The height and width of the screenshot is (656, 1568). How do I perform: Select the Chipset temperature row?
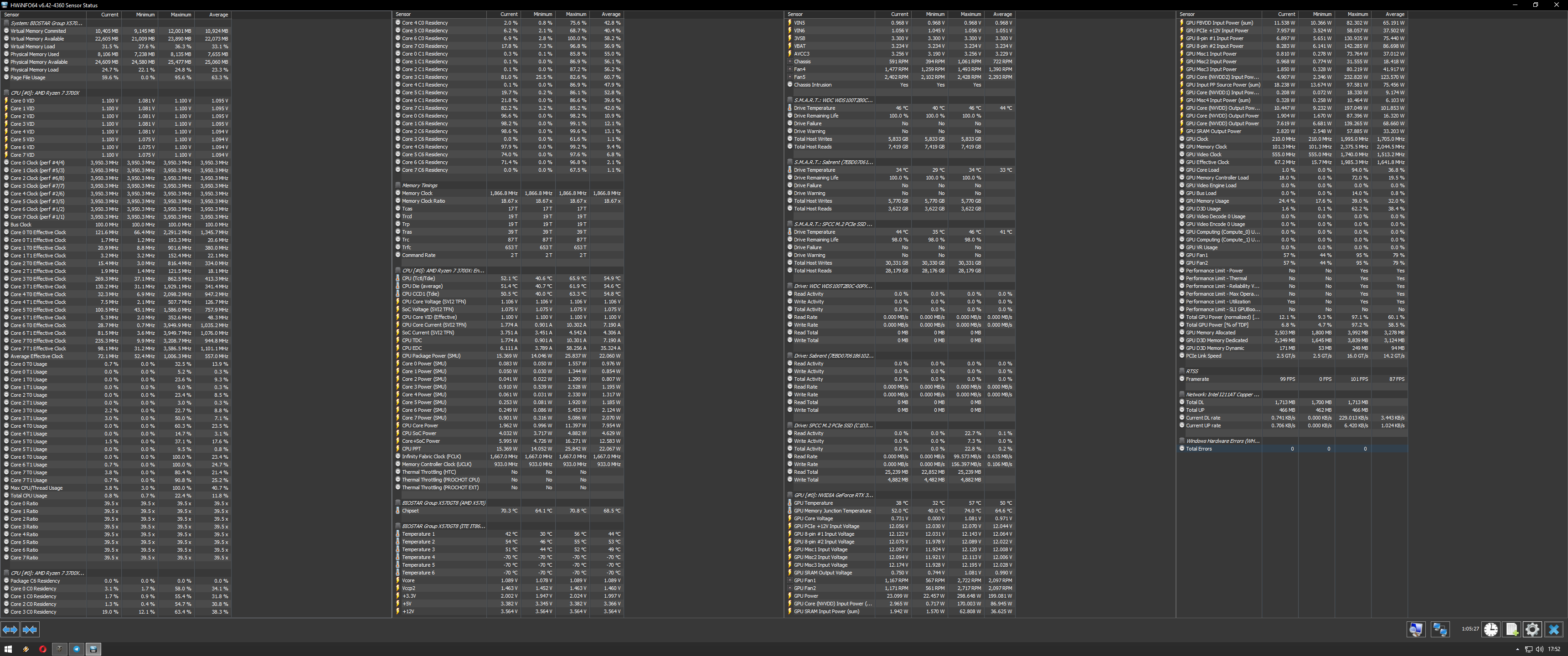coord(508,511)
